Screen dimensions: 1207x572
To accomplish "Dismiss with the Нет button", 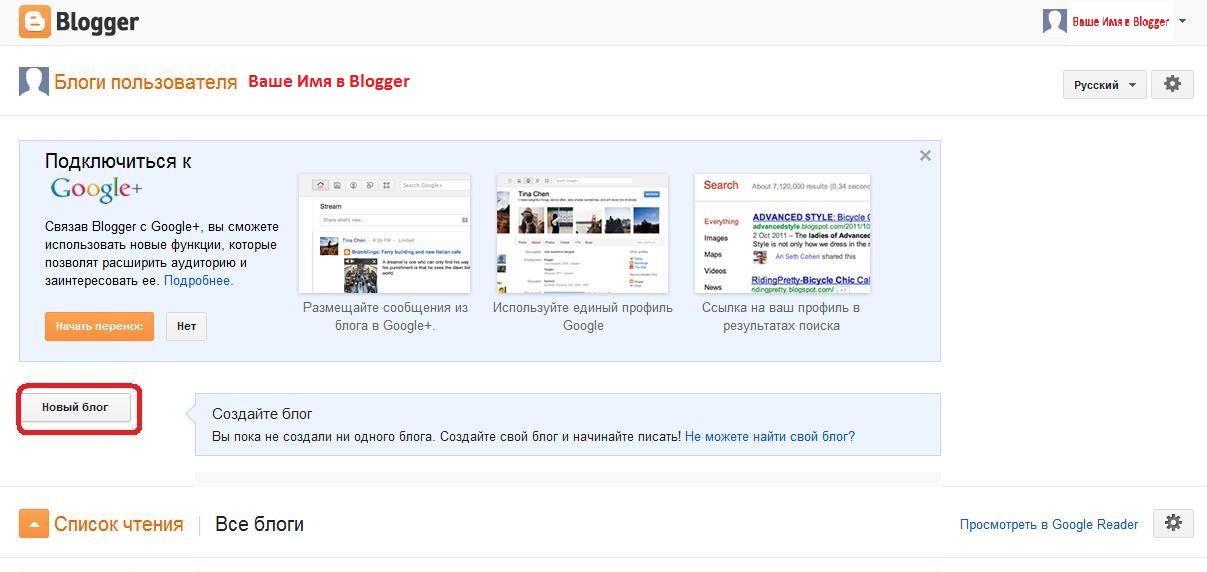I will pyautogui.click(x=186, y=326).
